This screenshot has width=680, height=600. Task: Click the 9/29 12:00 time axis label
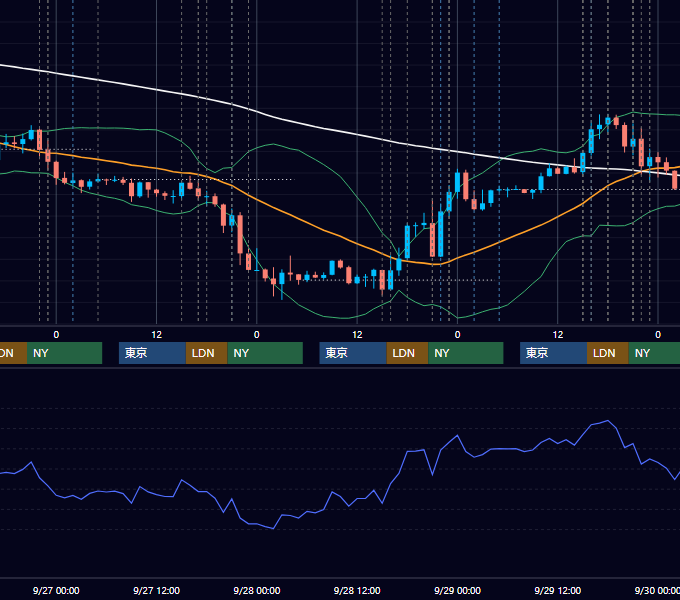point(558,590)
